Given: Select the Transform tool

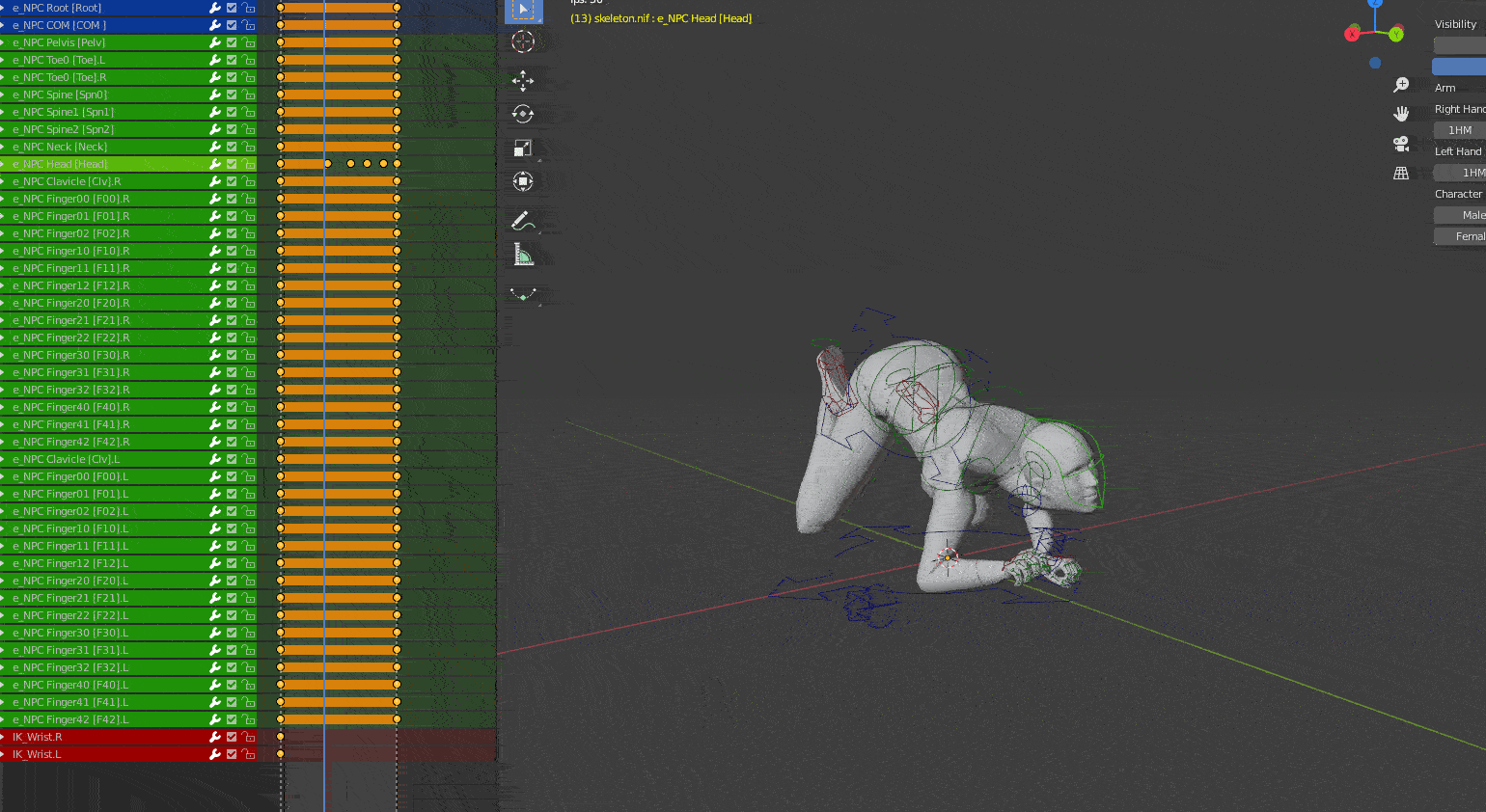Looking at the screenshot, I should click(x=523, y=181).
